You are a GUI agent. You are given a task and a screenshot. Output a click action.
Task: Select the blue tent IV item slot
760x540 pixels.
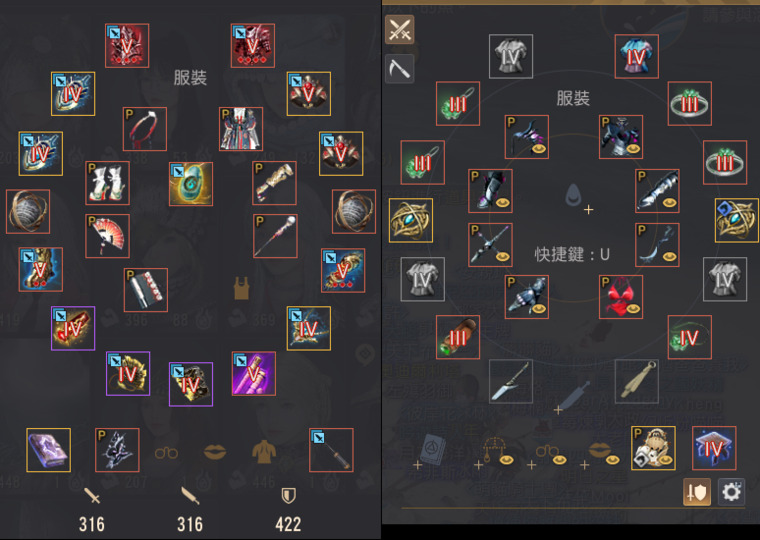(714, 448)
